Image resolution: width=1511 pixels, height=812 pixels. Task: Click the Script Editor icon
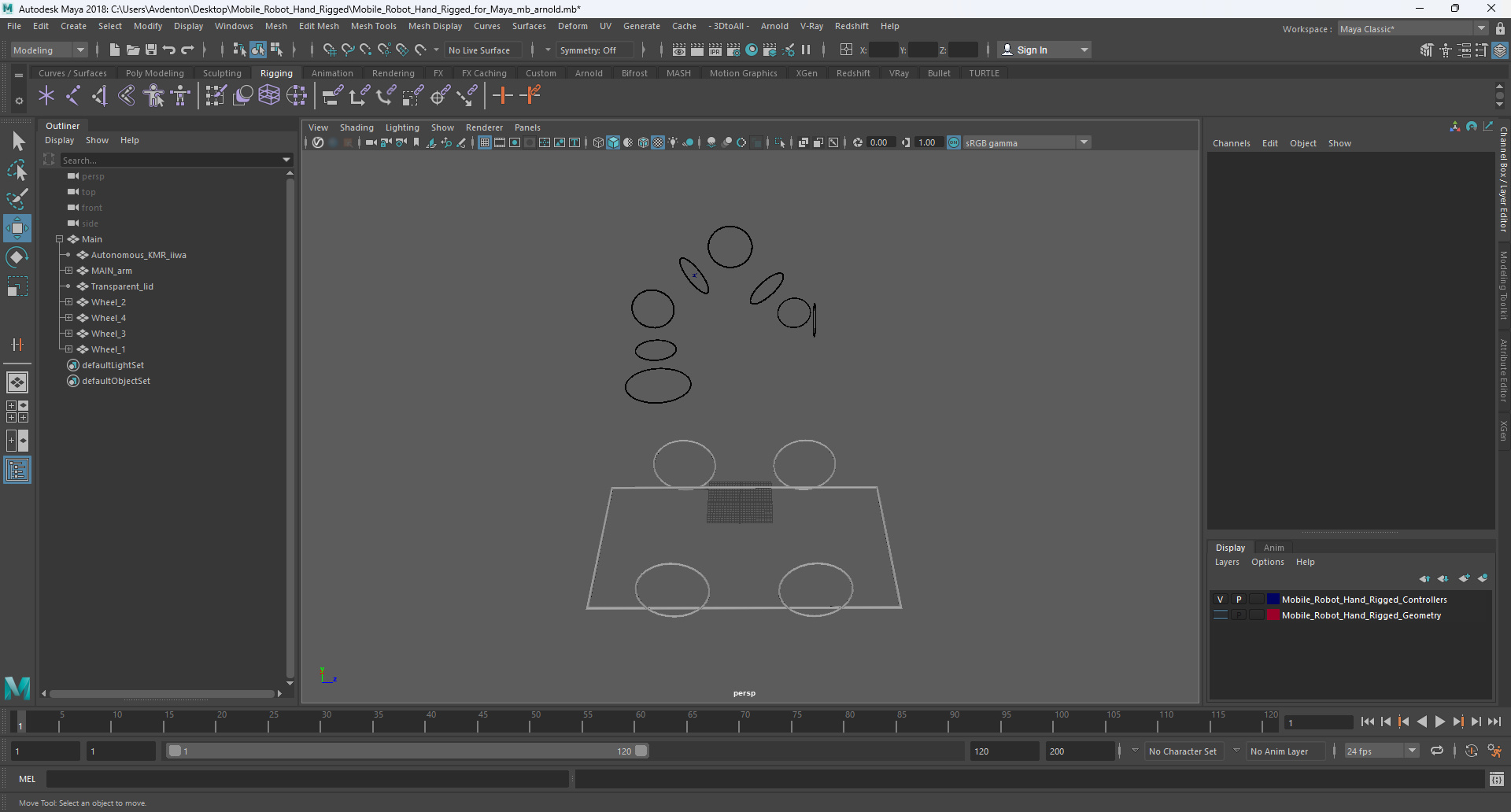pos(1497,780)
